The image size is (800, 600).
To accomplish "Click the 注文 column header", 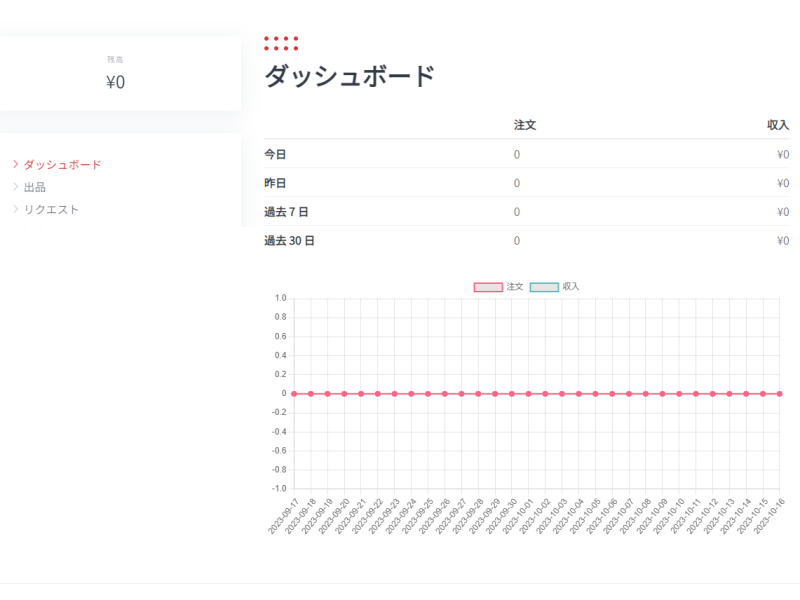I will [525, 125].
